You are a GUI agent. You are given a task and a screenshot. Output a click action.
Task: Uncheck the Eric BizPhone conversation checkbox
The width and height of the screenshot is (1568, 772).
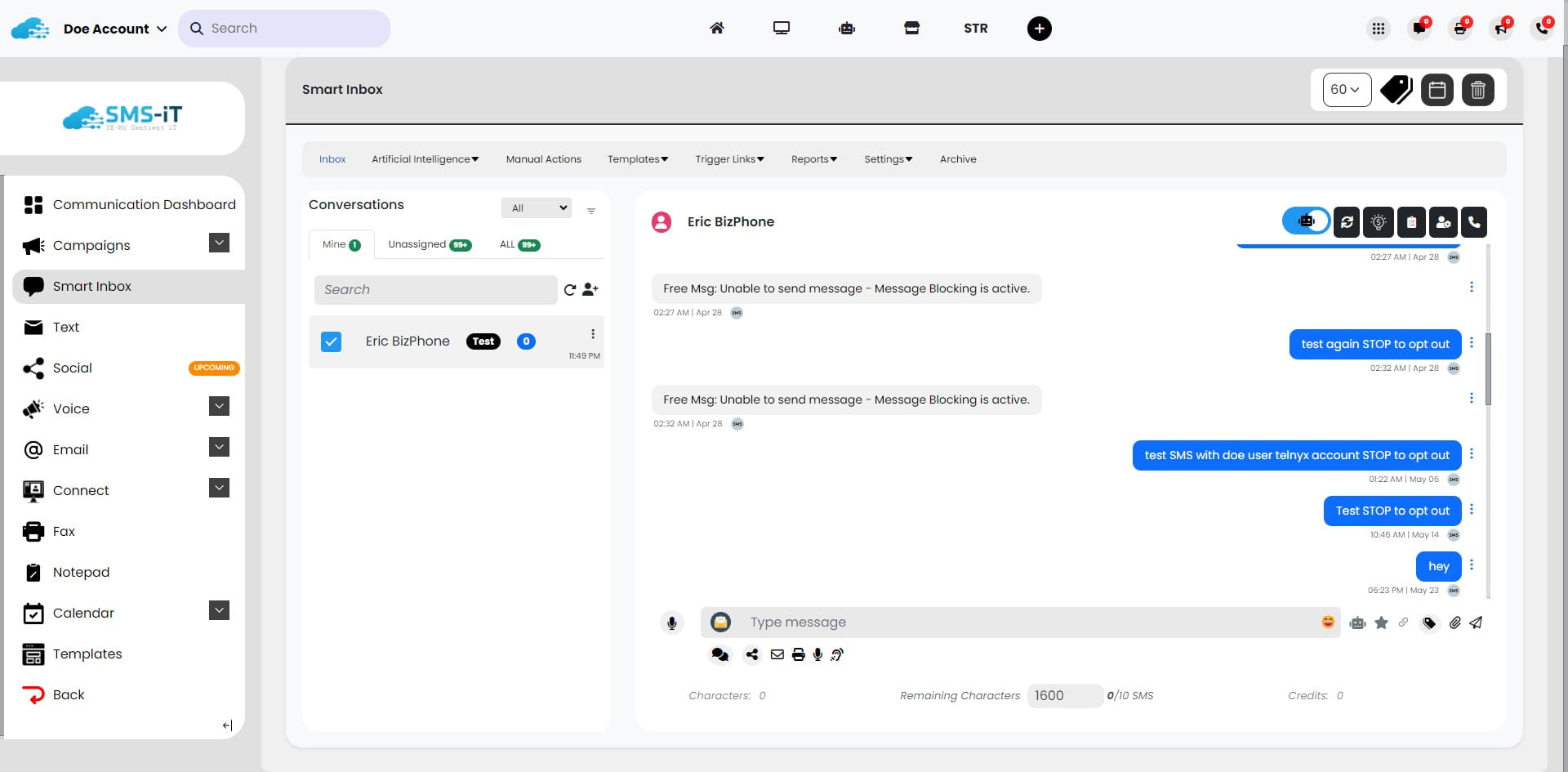pos(331,341)
